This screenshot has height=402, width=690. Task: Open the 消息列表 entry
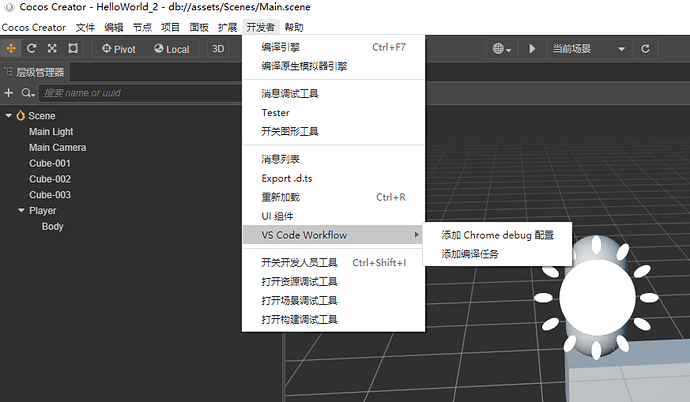334,159
